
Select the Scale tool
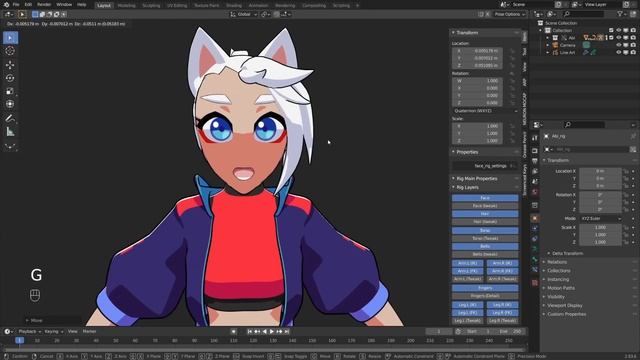(10, 91)
